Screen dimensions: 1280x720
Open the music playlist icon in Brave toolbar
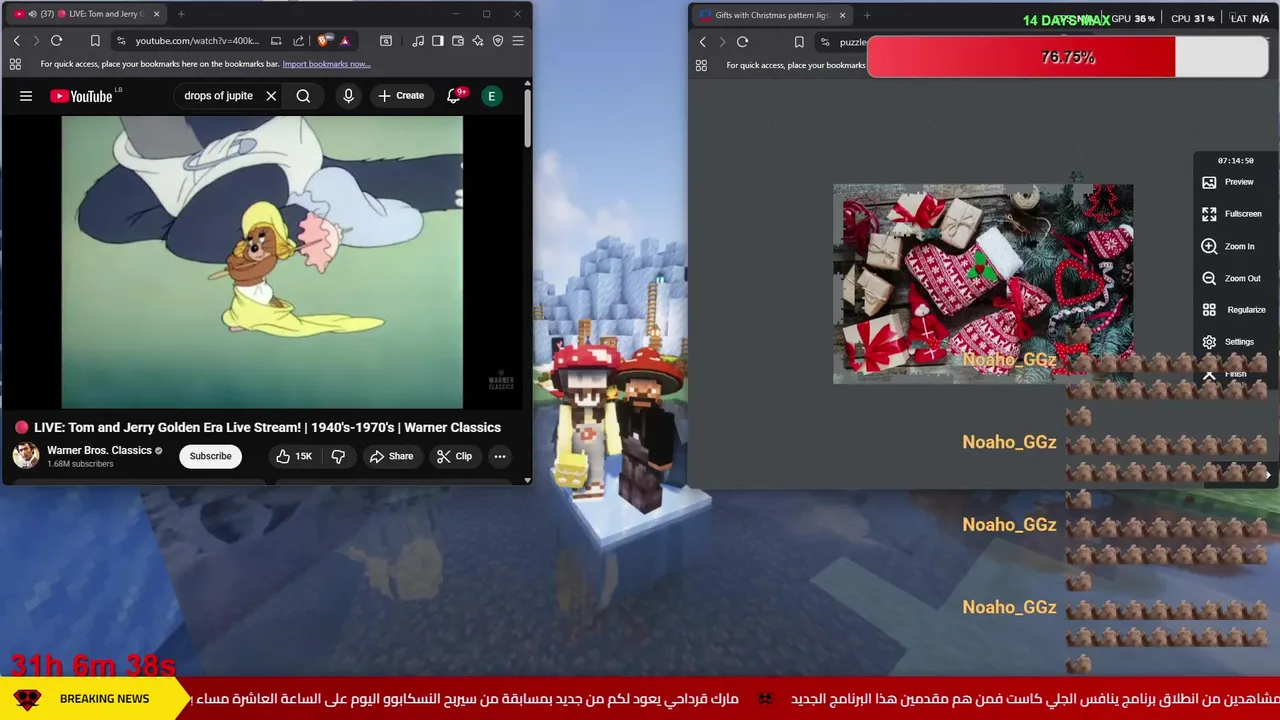(418, 41)
